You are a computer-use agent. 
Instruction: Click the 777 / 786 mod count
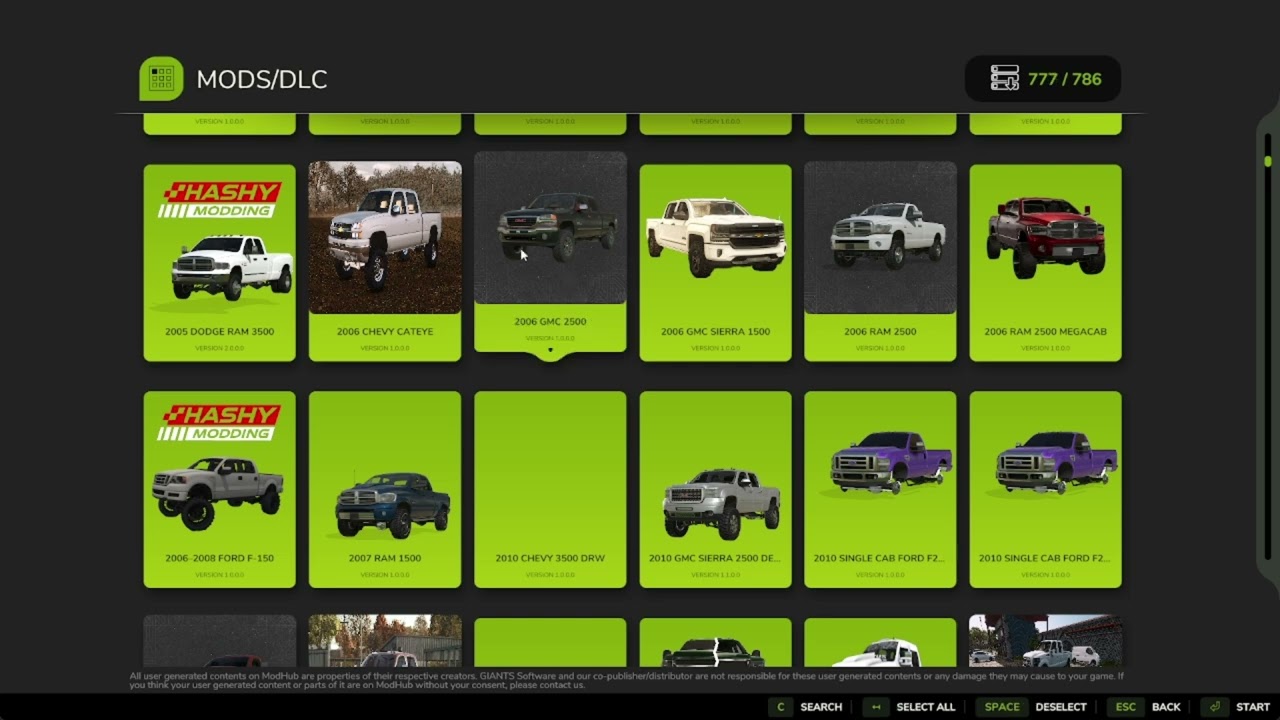[1064, 79]
